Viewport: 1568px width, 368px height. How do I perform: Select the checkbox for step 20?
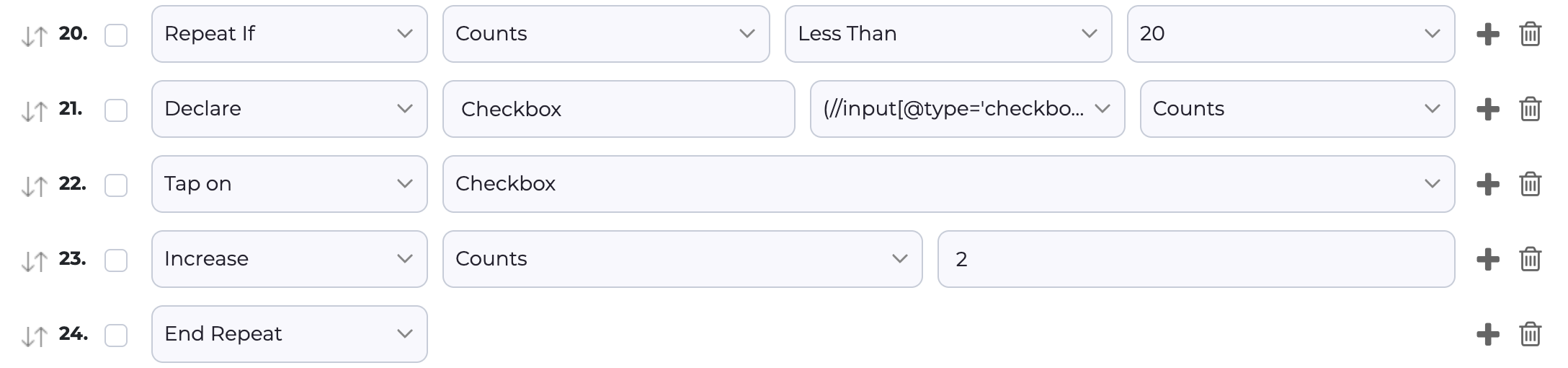click(116, 35)
